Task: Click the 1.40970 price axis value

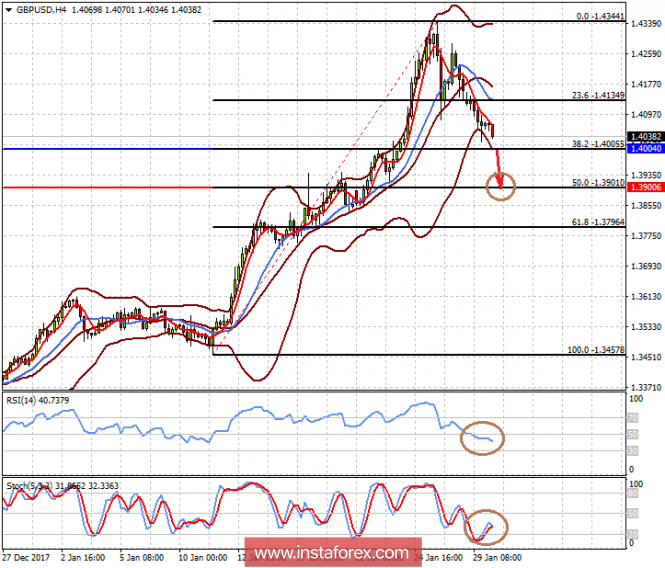Action: point(646,115)
